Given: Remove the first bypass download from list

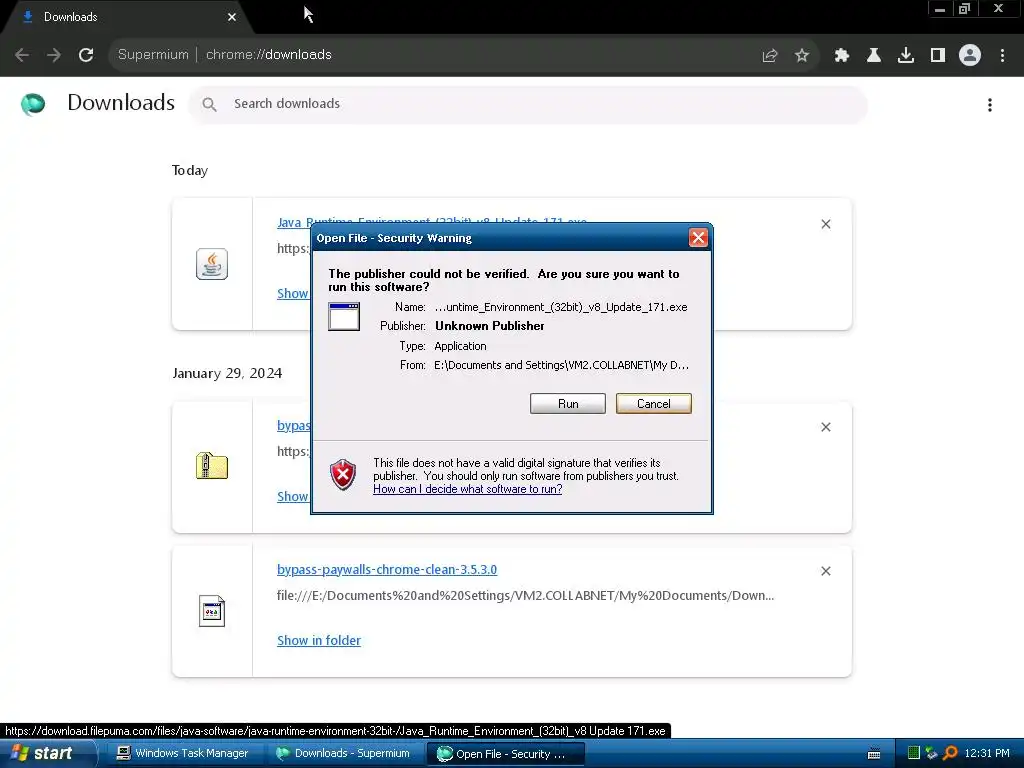Looking at the screenshot, I should click(x=825, y=427).
